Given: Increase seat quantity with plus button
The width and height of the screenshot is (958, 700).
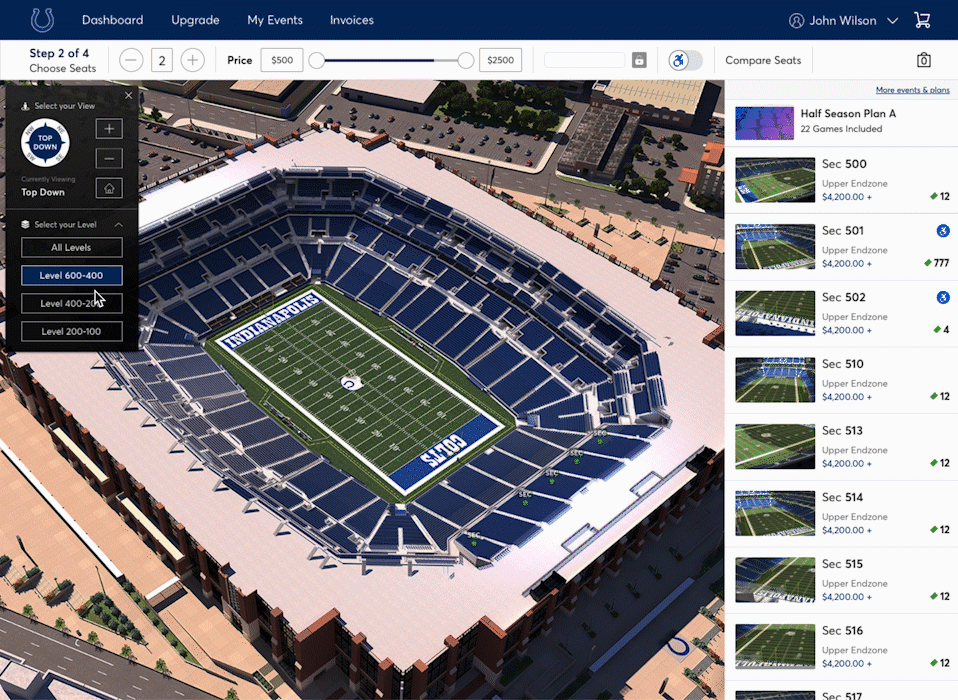Looking at the screenshot, I should 192,60.
